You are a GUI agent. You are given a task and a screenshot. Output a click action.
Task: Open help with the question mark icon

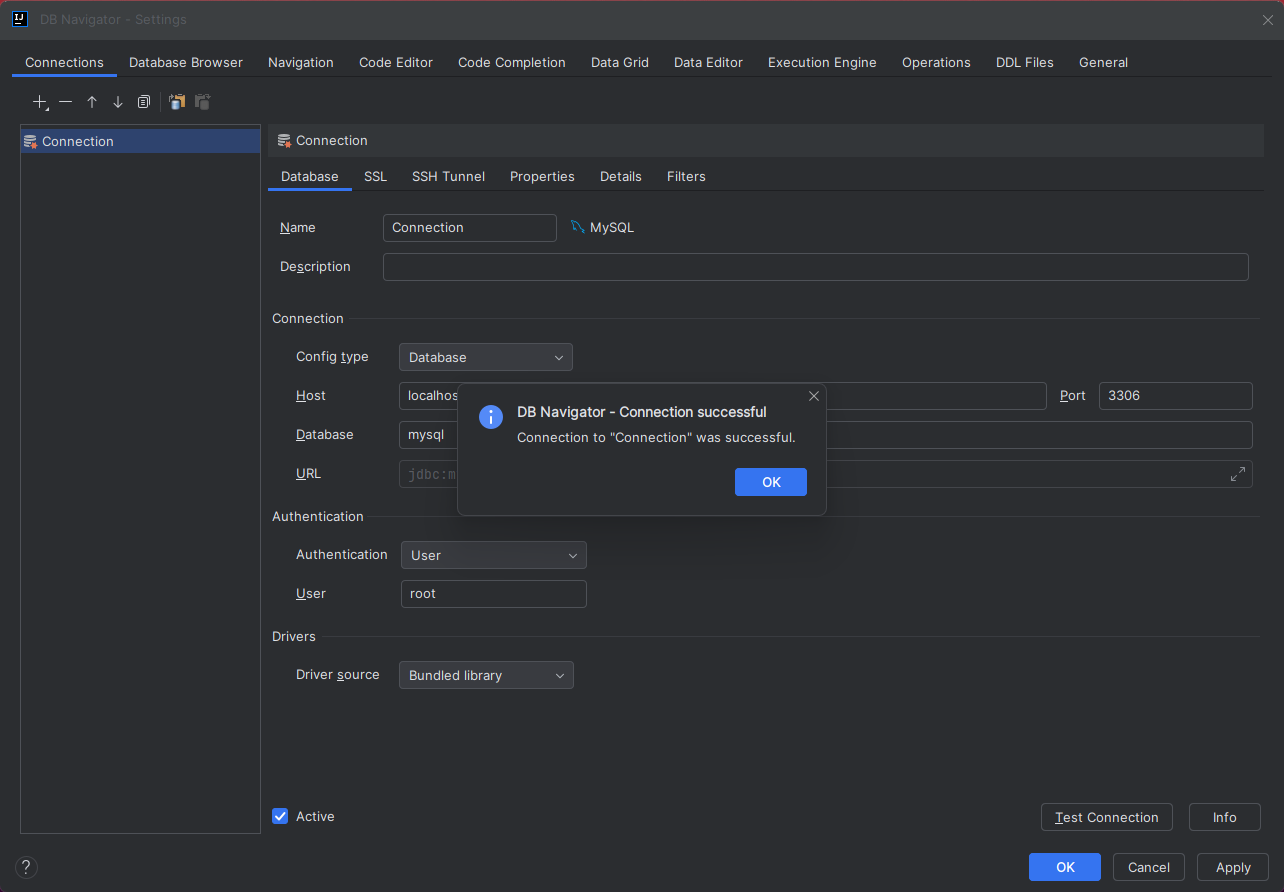(x=27, y=867)
